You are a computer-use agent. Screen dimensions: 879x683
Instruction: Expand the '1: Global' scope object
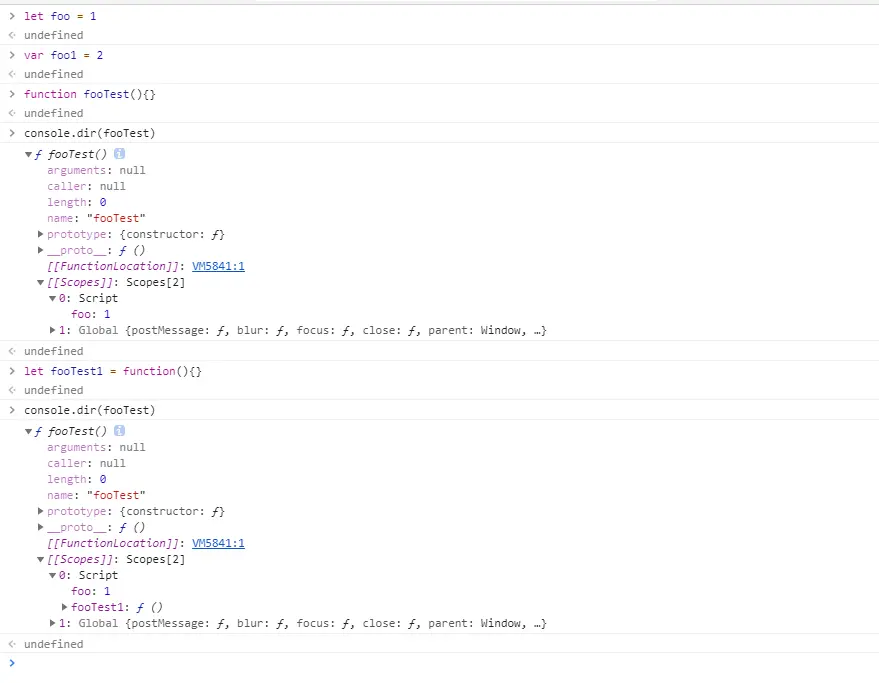tap(52, 330)
